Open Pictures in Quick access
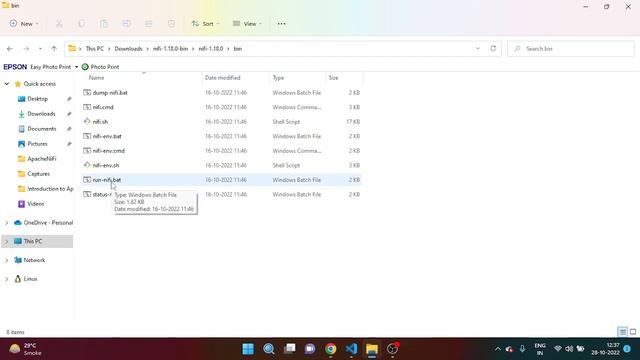640x360 pixels. (x=37, y=144)
